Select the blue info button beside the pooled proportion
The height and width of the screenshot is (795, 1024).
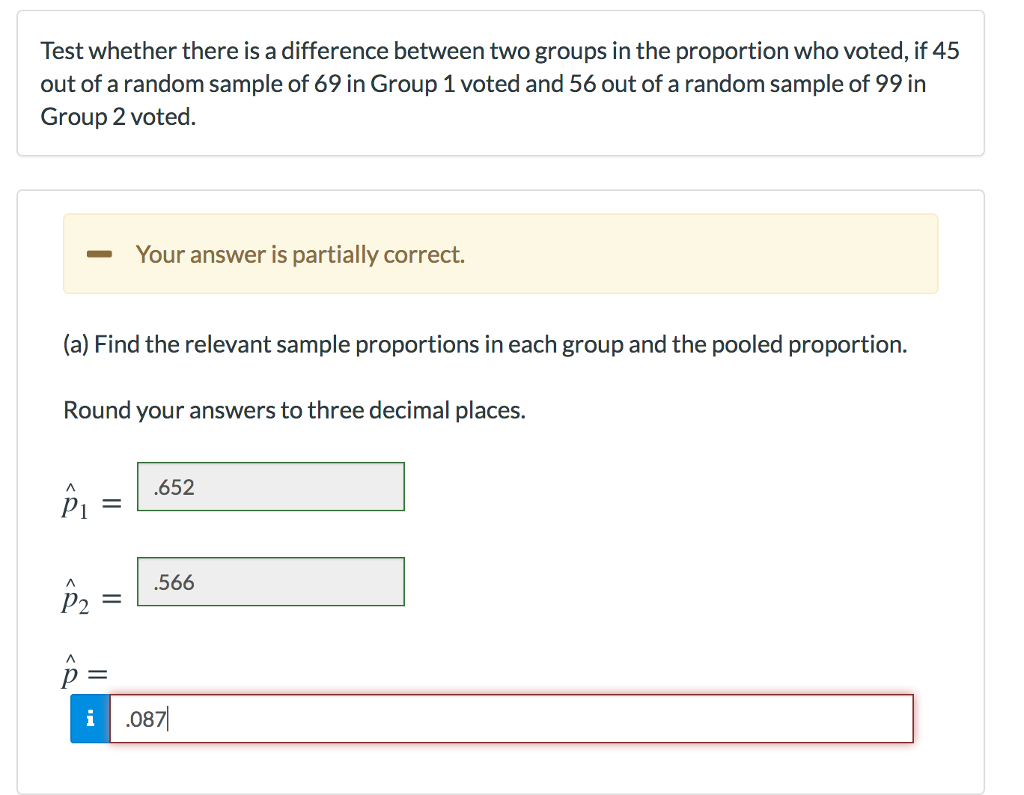(x=89, y=718)
